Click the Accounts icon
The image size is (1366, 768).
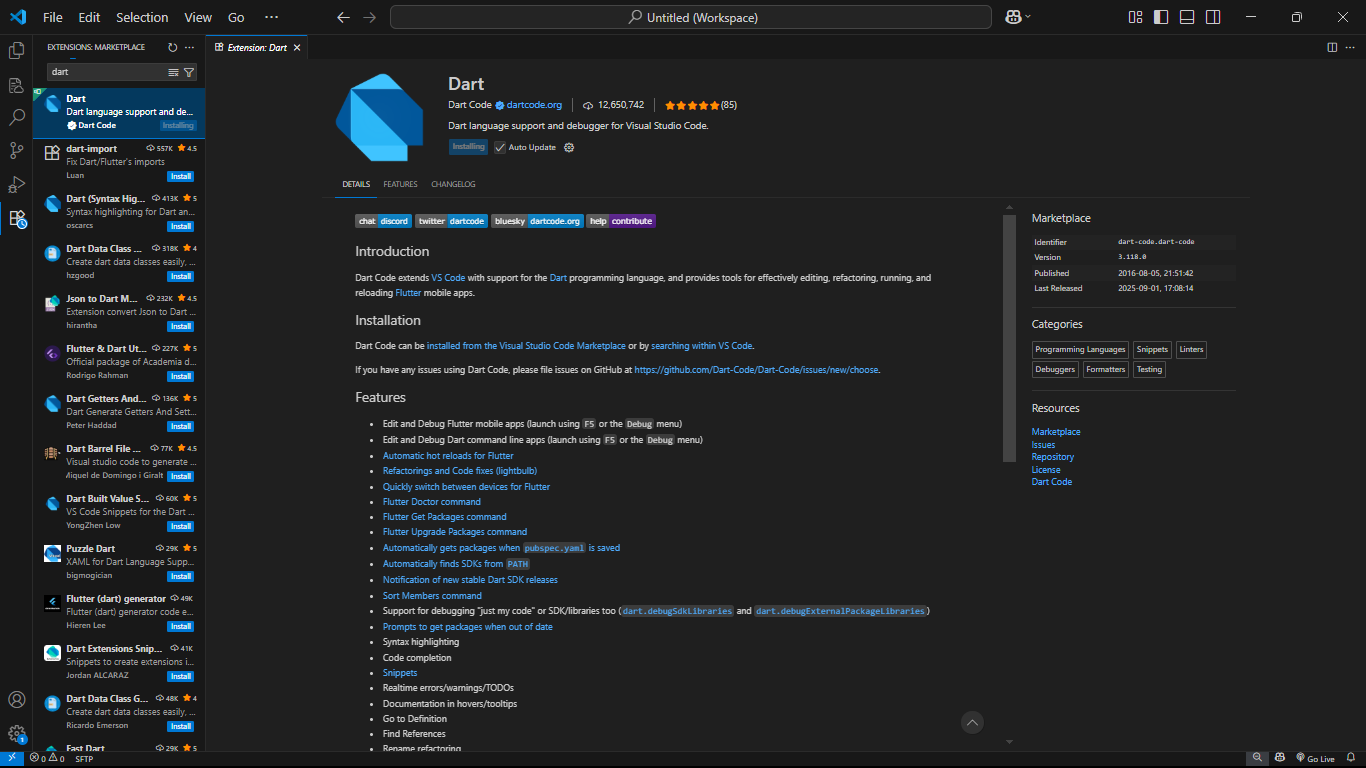coord(16,699)
